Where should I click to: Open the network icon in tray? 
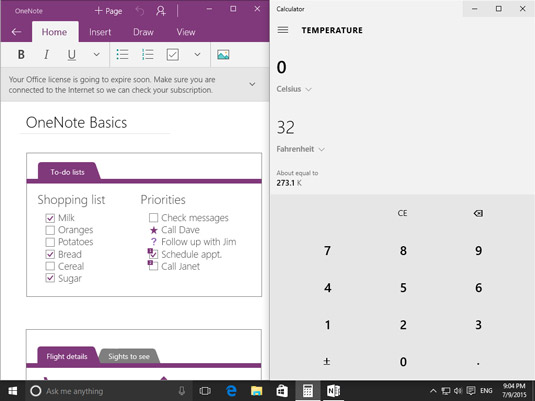click(x=445, y=391)
